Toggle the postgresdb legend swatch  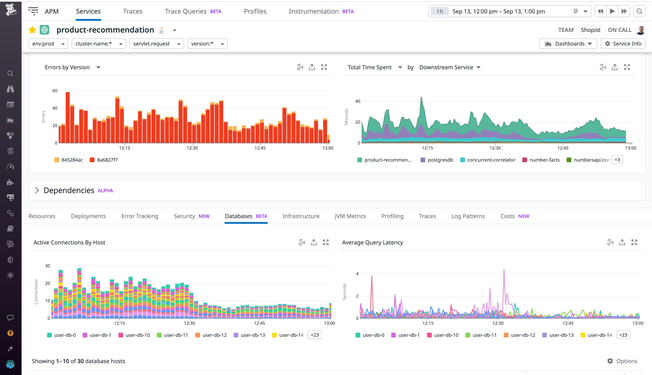pyautogui.click(x=423, y=160)
